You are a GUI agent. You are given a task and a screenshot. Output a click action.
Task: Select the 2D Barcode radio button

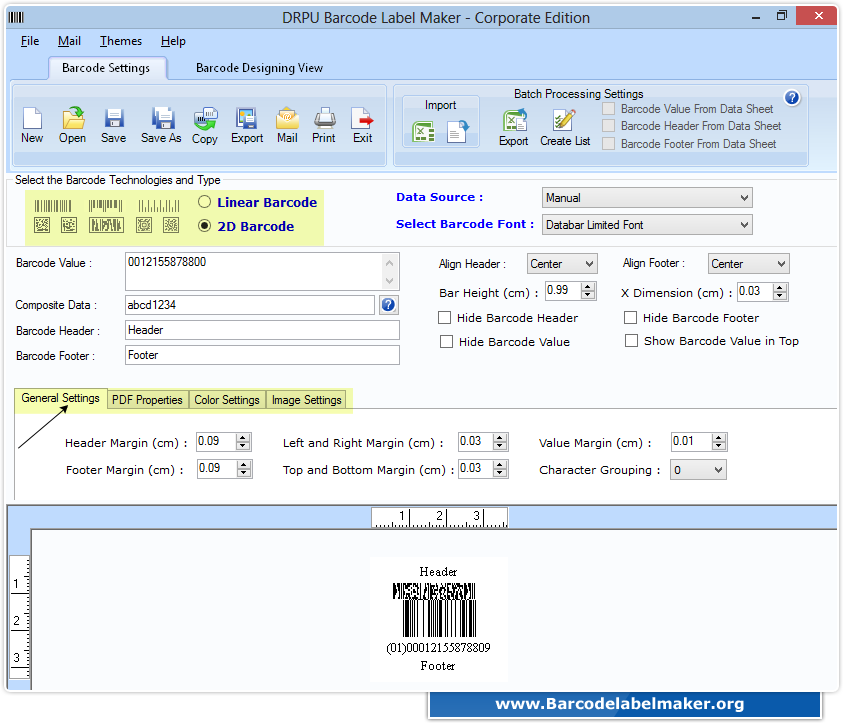[x=204, y=226]
